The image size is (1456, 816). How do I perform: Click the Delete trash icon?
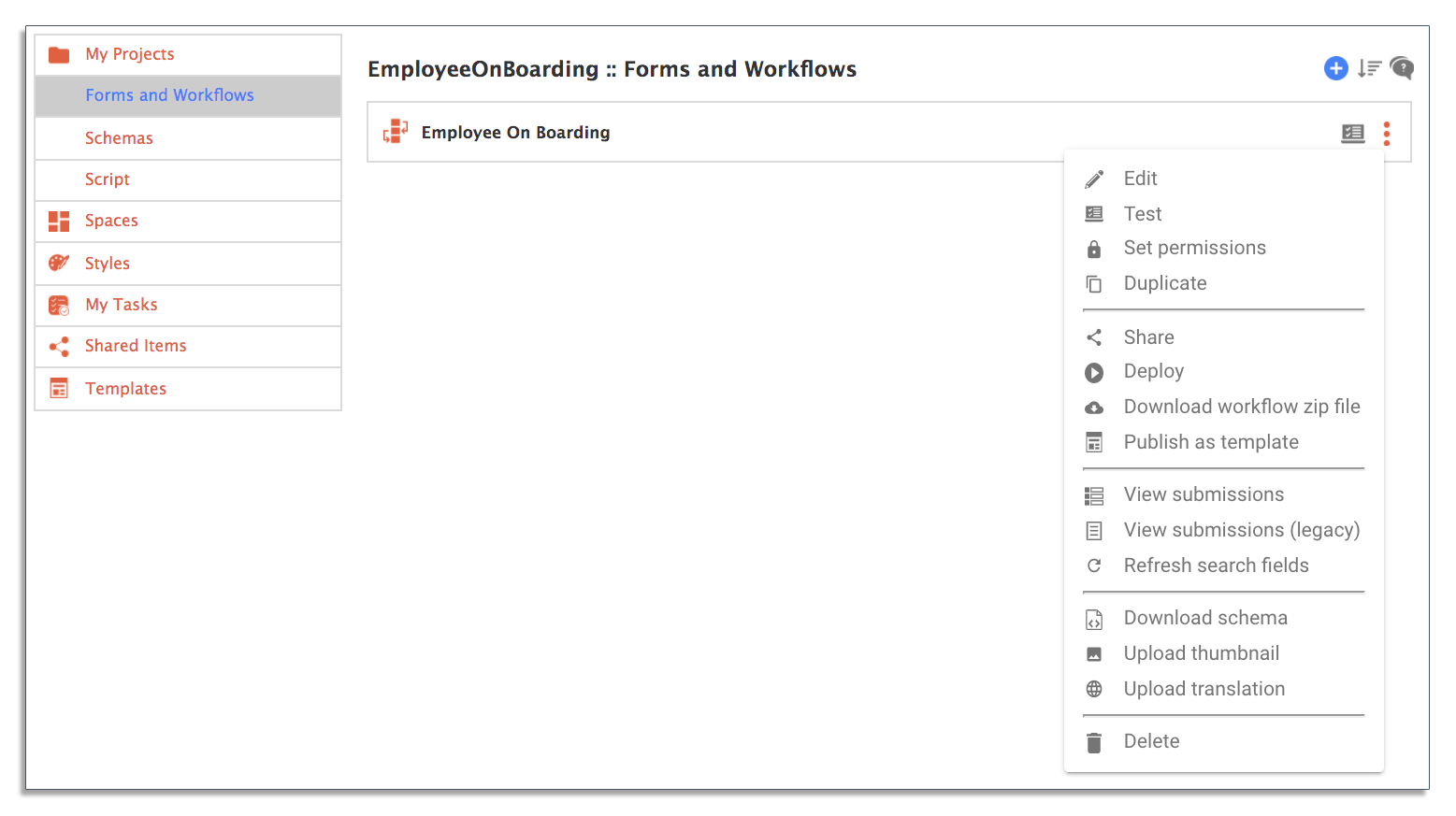[1094, 742]
